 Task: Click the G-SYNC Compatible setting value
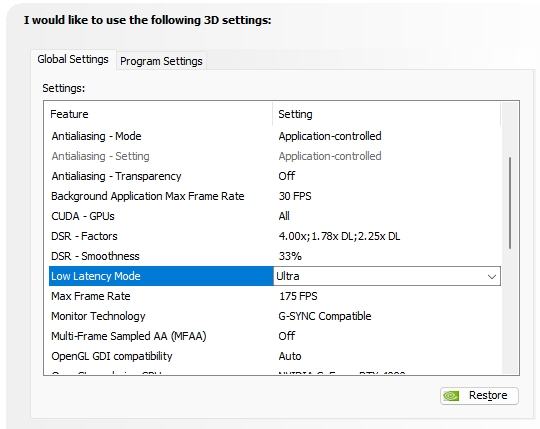[325, 316]
